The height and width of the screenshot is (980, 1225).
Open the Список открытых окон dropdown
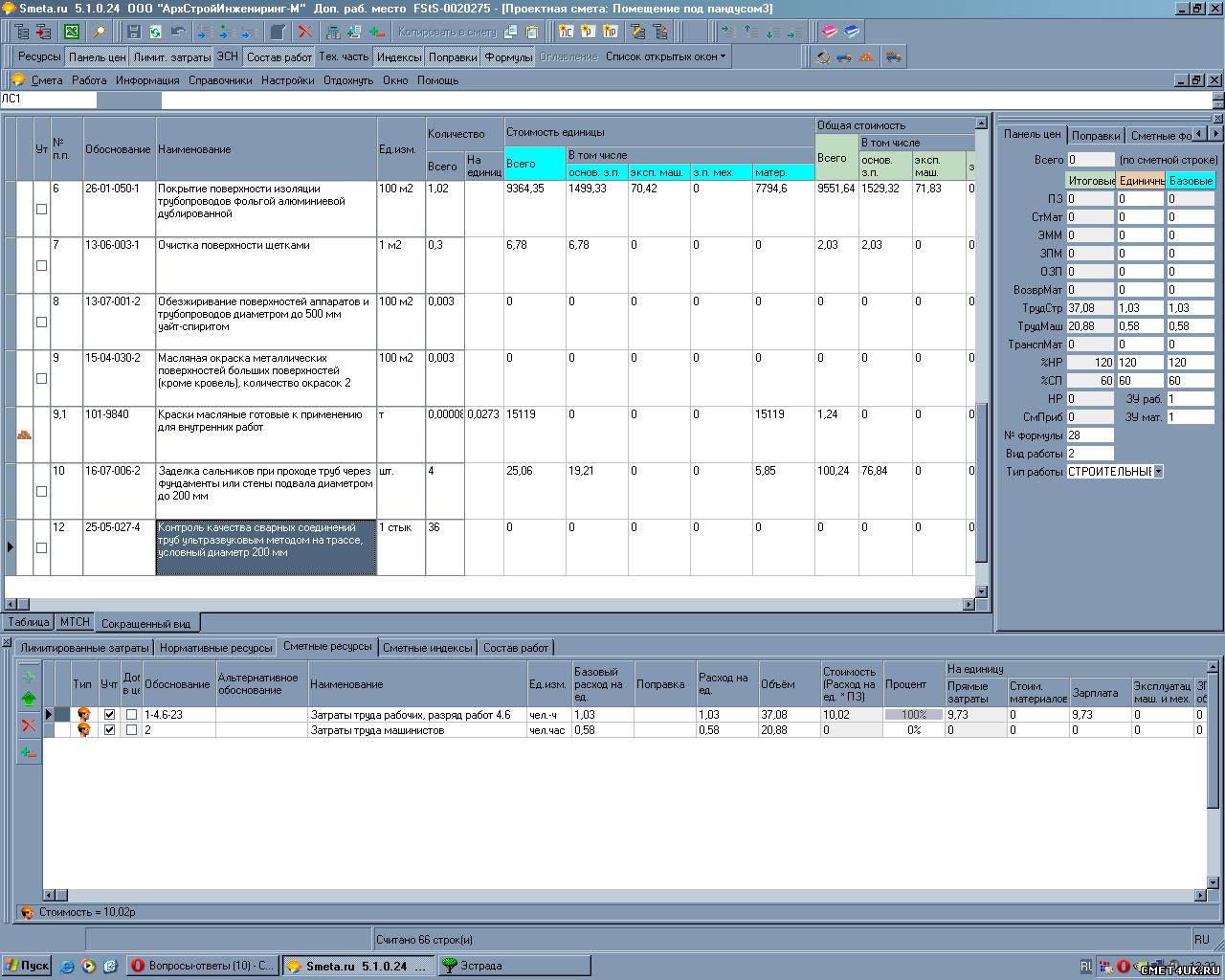click(665, 56)
